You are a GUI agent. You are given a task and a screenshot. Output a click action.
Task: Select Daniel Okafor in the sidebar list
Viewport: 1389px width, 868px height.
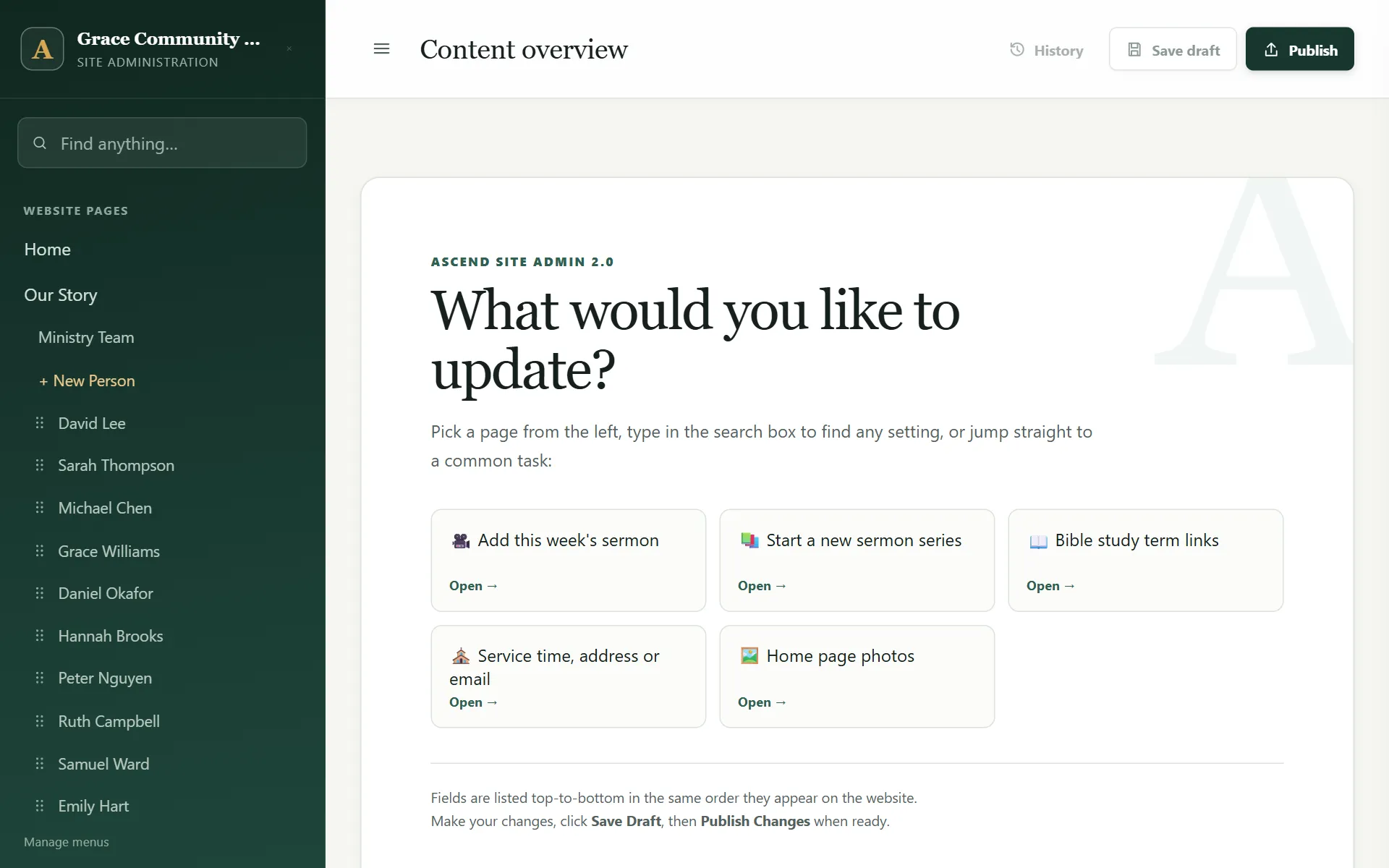coord(106,593)
